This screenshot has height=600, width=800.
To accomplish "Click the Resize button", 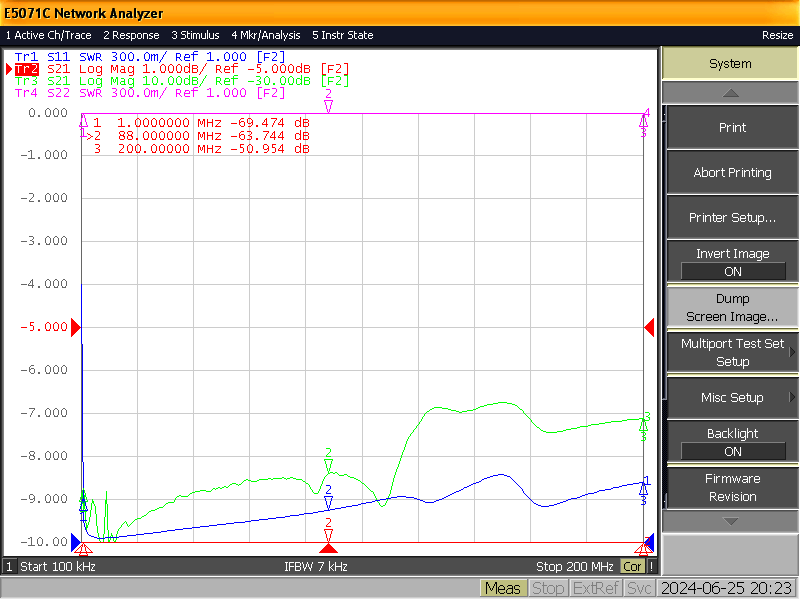I will click(x=777, y=35).
